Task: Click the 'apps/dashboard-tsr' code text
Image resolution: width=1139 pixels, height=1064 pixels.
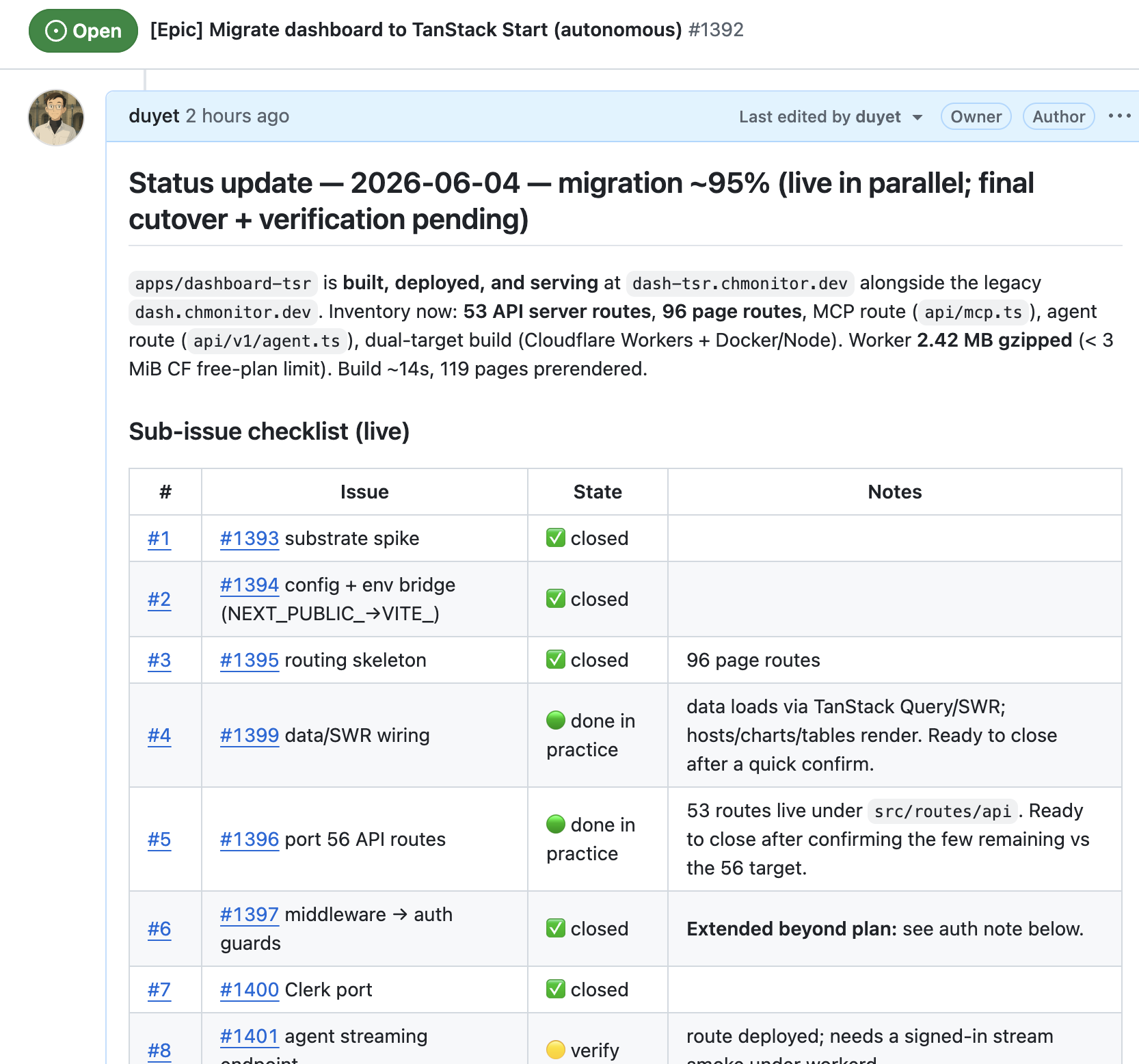Action: click(223, 284)
